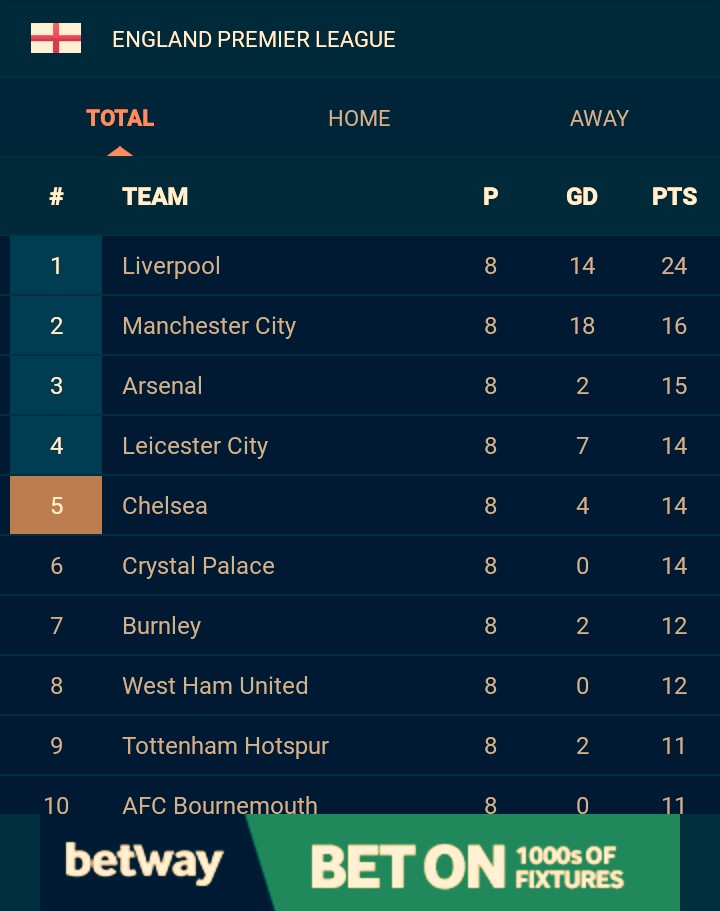Select the TOTAL standings tab
Viewport: 720px width, 911px height.
(x=120, y=118)
